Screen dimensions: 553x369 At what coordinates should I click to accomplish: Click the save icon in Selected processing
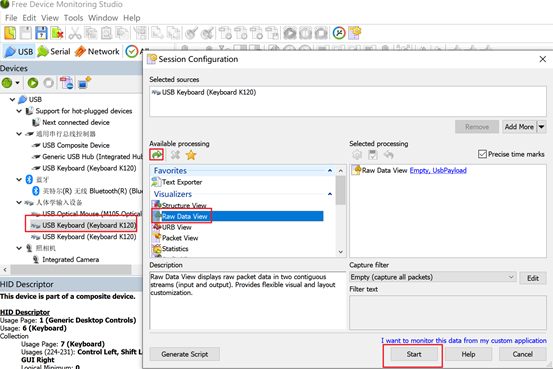point(372,155)
